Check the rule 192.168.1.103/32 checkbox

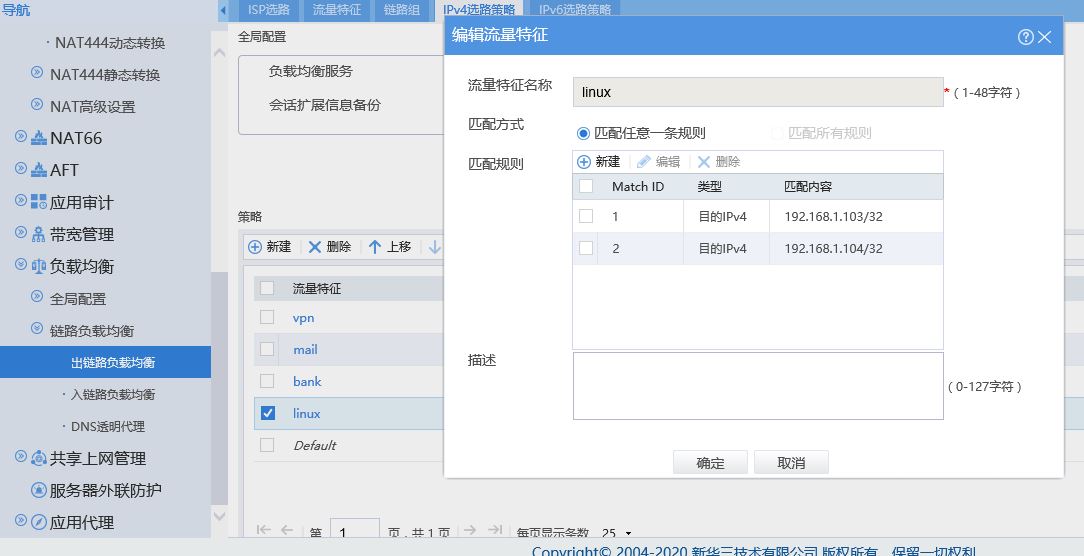pos(586,216)
